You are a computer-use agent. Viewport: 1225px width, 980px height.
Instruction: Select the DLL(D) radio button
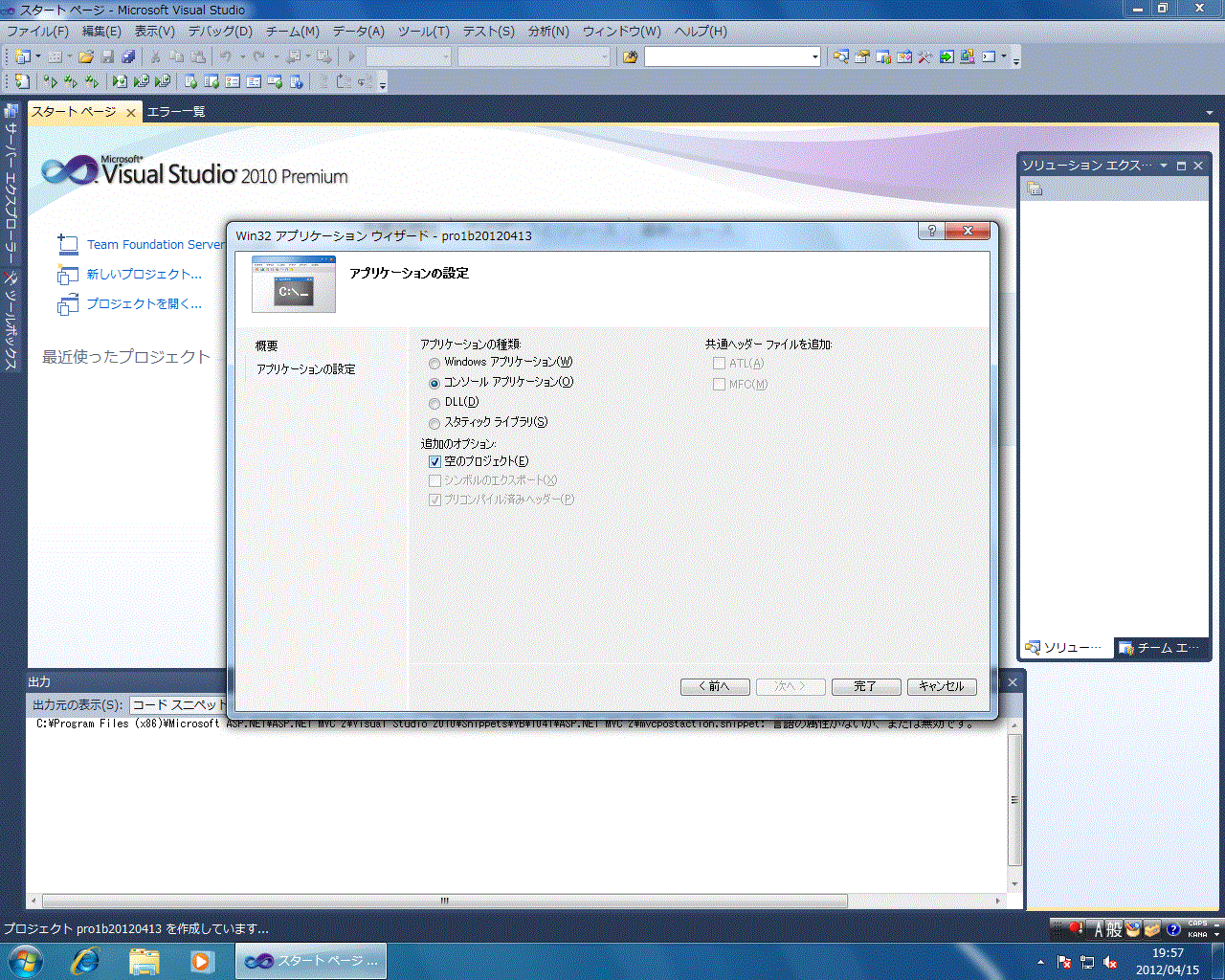pyautogui.click(x=434, y=403)
